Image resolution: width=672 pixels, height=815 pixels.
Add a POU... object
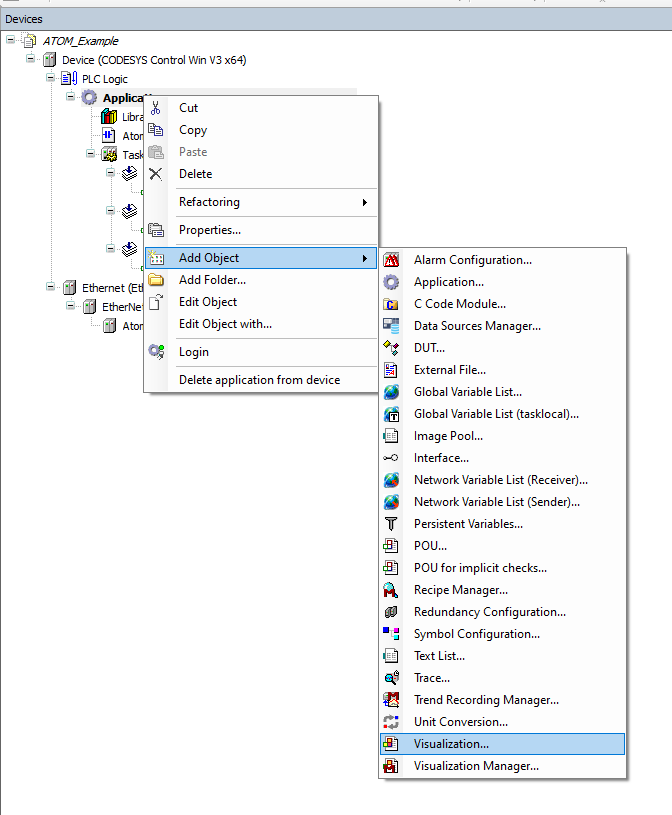coord(430,546)
